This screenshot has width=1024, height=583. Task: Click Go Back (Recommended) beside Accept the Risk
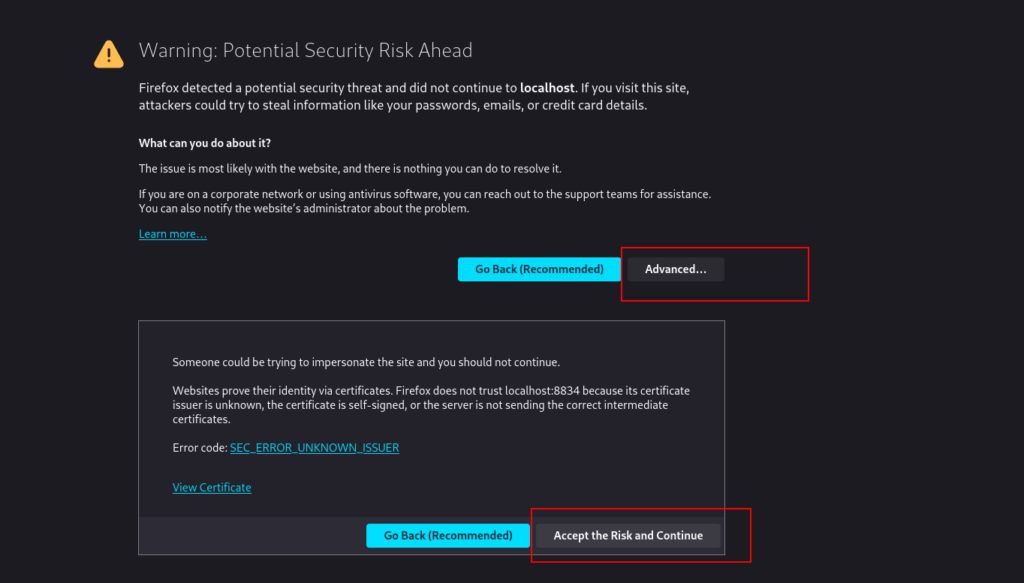click(448, 535)
